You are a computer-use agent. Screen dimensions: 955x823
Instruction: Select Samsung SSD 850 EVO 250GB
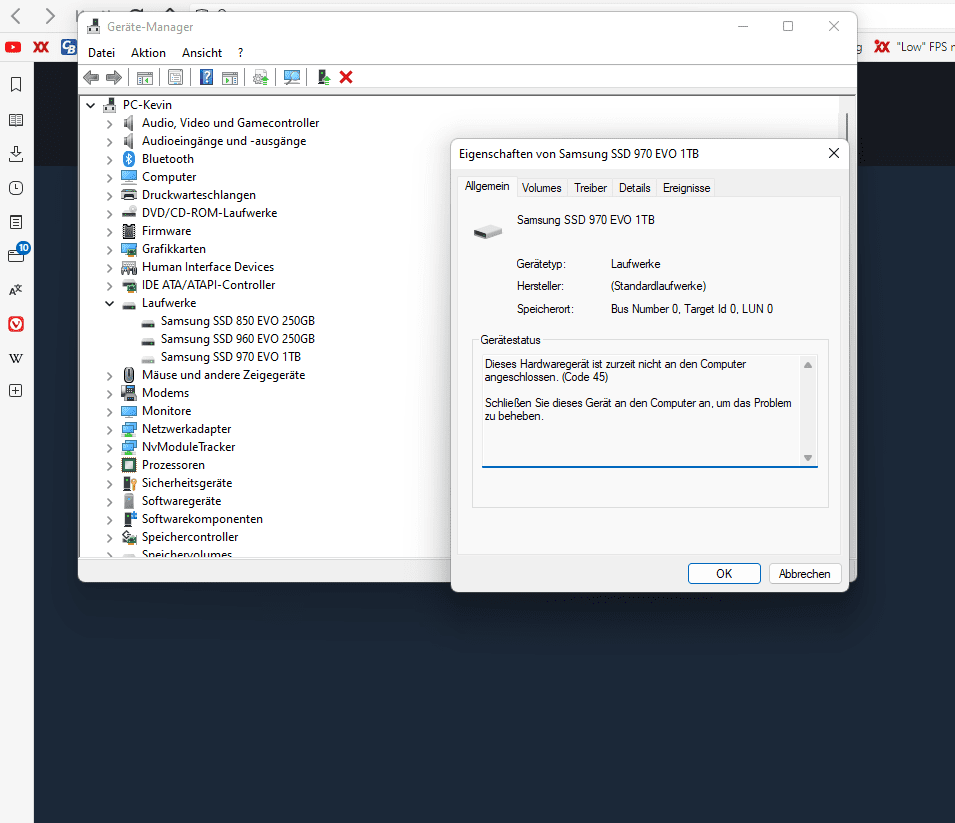click(x=238, y=321)
